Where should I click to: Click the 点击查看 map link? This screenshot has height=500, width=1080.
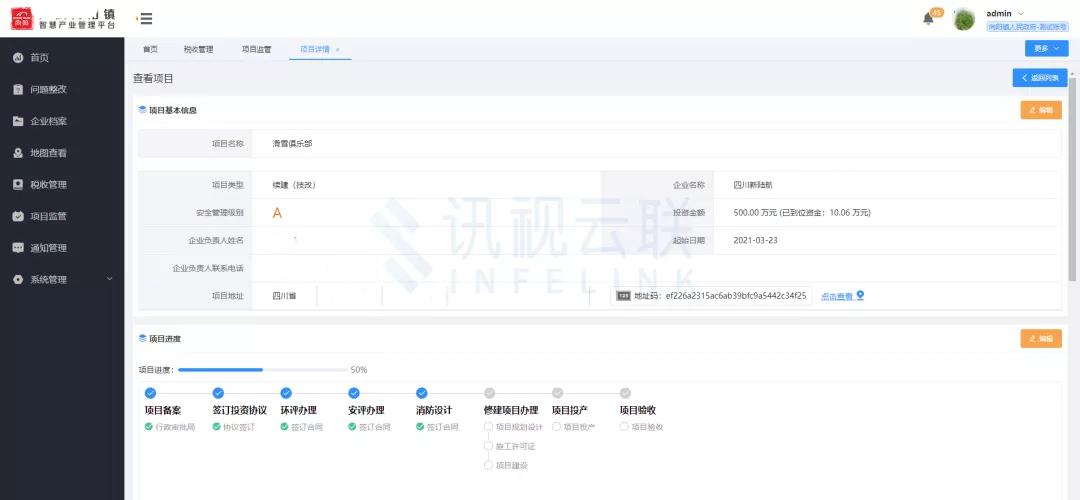tap(842, 296)
